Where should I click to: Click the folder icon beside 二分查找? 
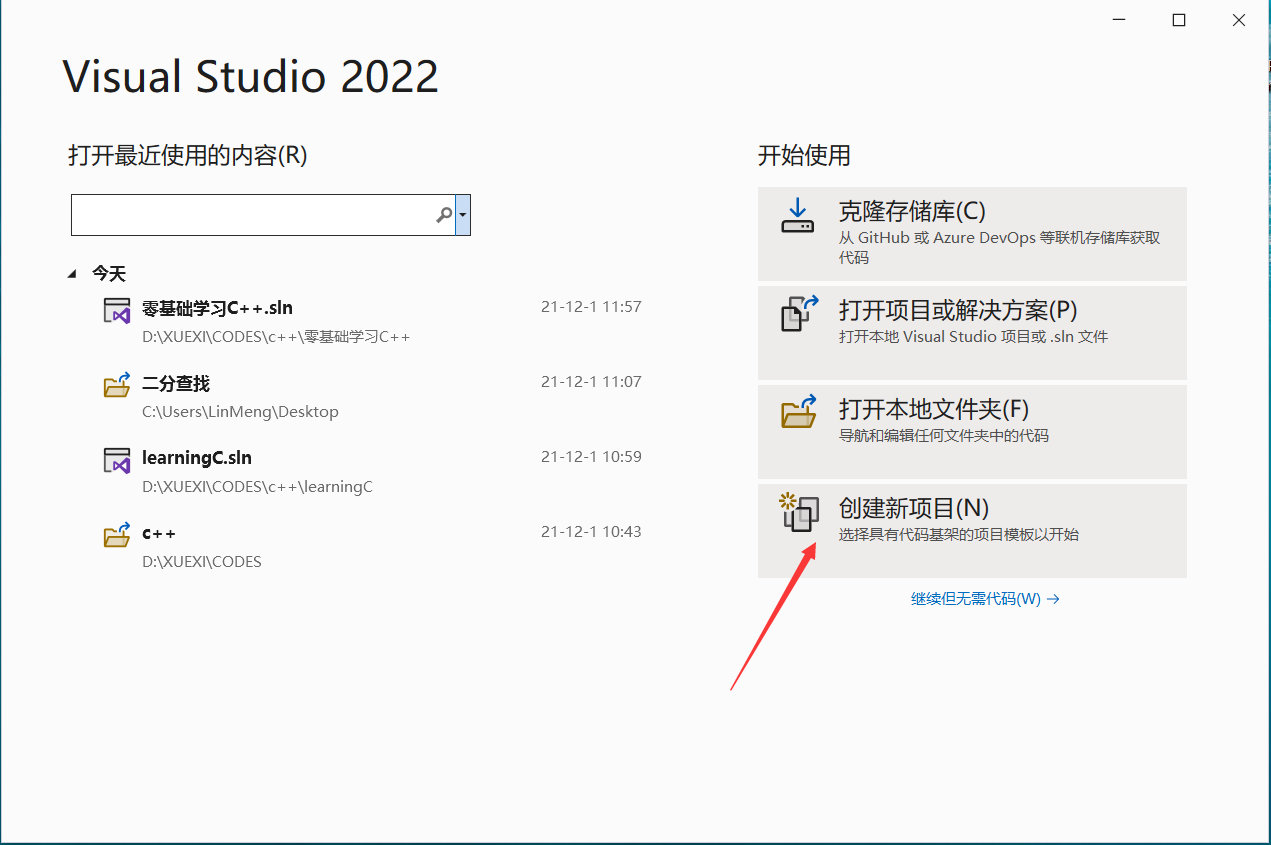point(117,385)
